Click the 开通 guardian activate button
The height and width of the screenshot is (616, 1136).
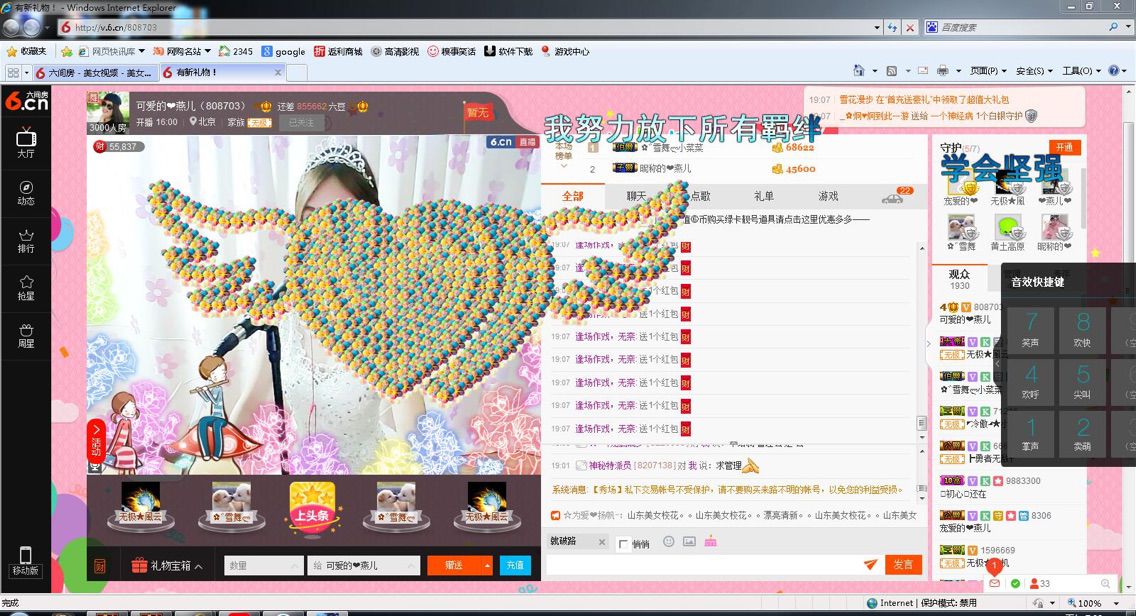tap(1064, 147)
